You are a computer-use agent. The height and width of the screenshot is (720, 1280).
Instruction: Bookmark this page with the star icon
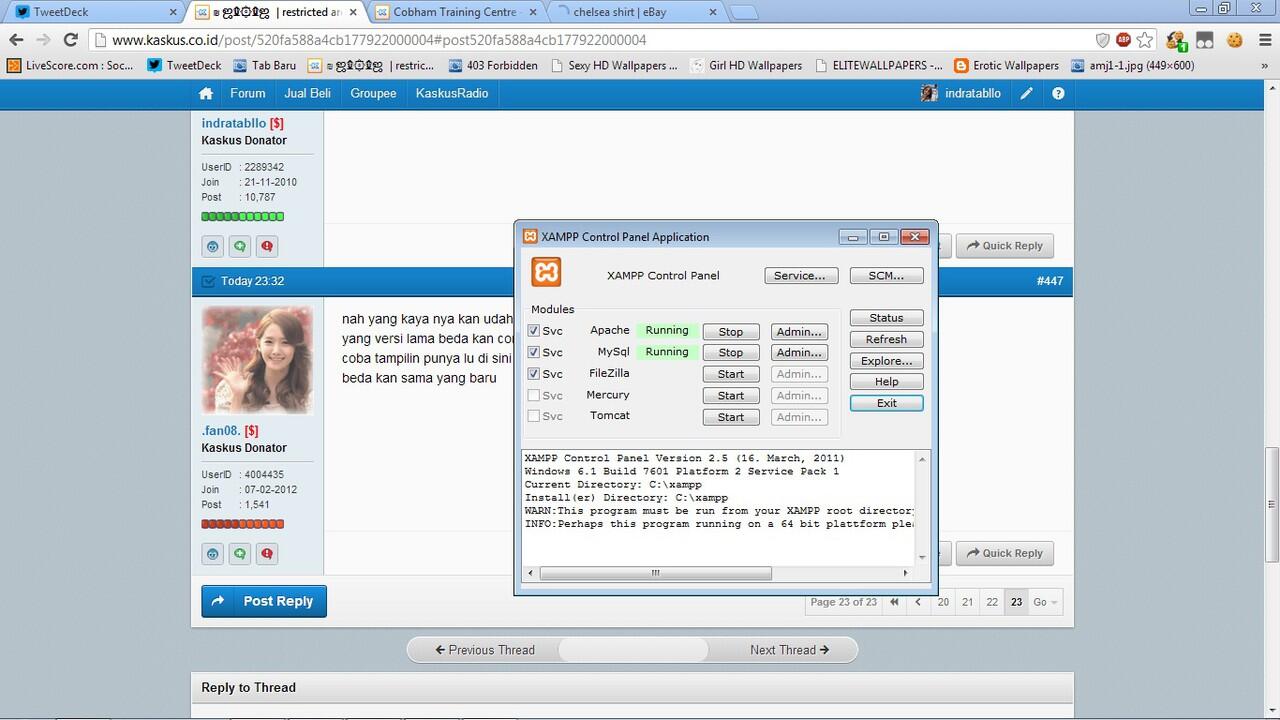1145,40
